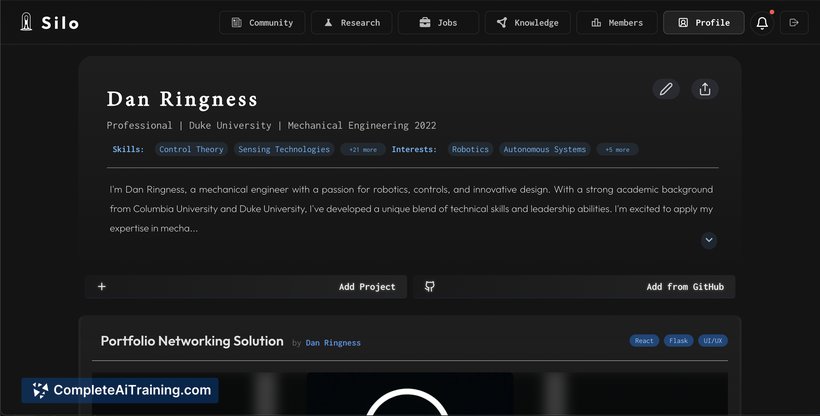The width and height of the screenshot is (820, 416).
Task: Switch to the Jobs tab
Action: click(x=438, y=23)
